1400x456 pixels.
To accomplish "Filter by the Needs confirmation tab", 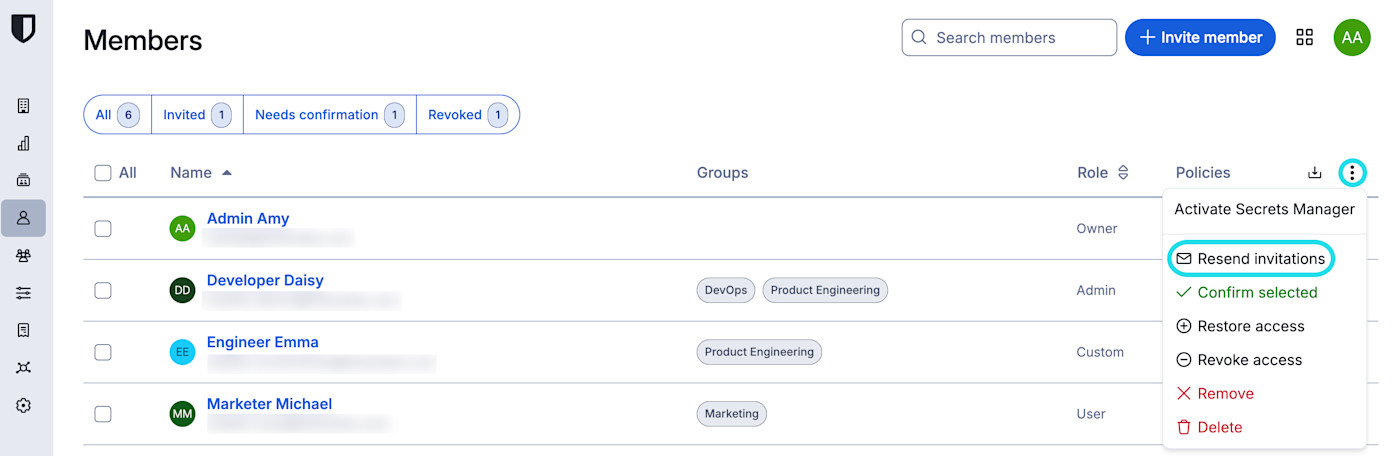I will pos(329,115).
